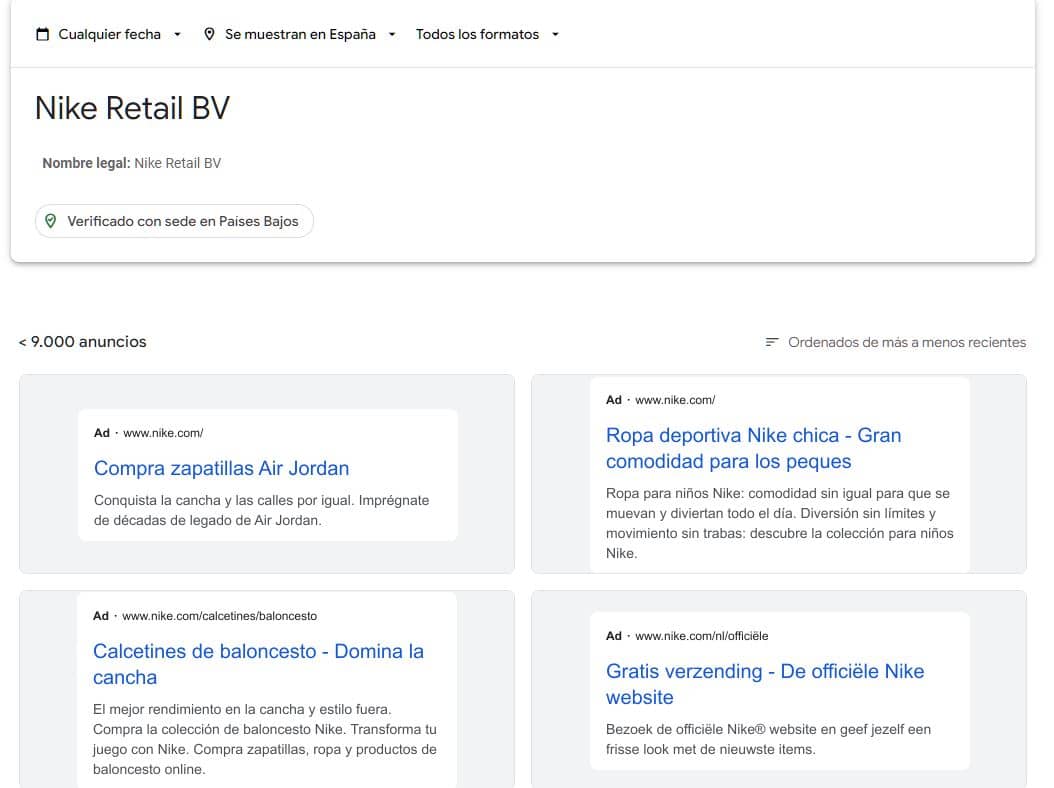Image resolution: width=1054 pixels, height=788 pixels.
Task: Click the Verificado con sede en Países Bajos chip
Action: click(174, 221)
